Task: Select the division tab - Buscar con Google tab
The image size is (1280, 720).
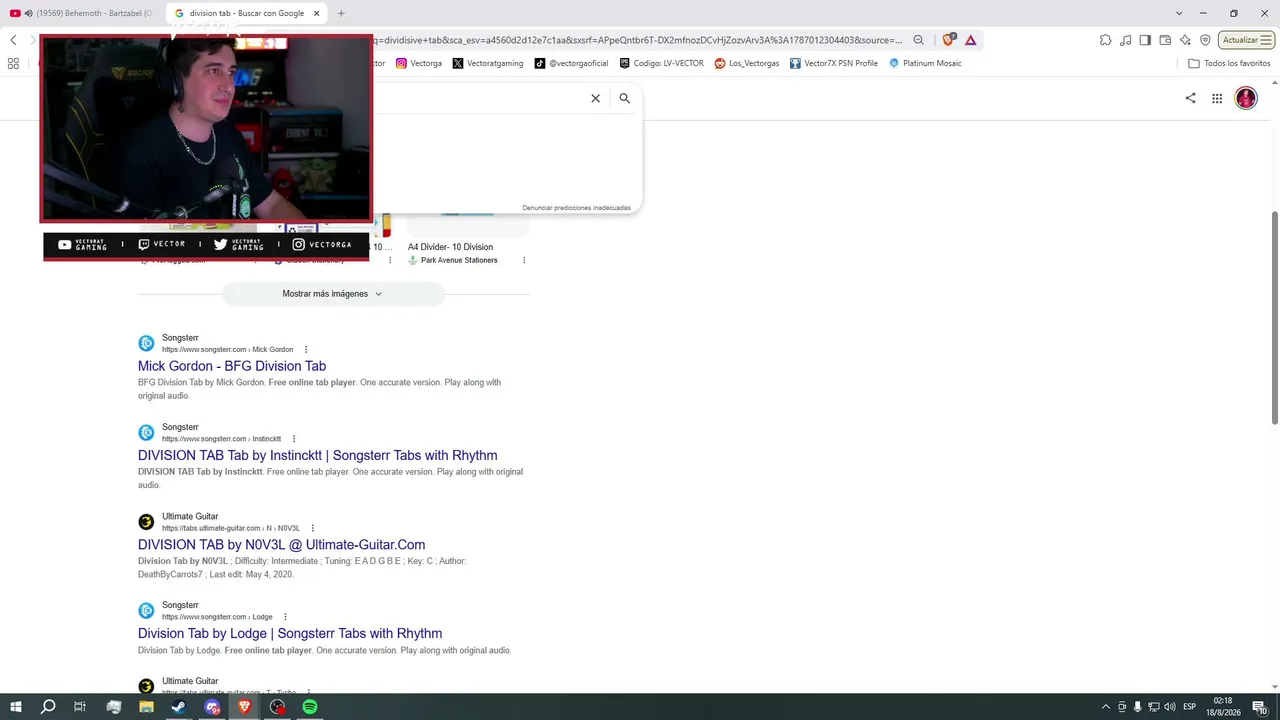Action: click(x=246, y=13)
